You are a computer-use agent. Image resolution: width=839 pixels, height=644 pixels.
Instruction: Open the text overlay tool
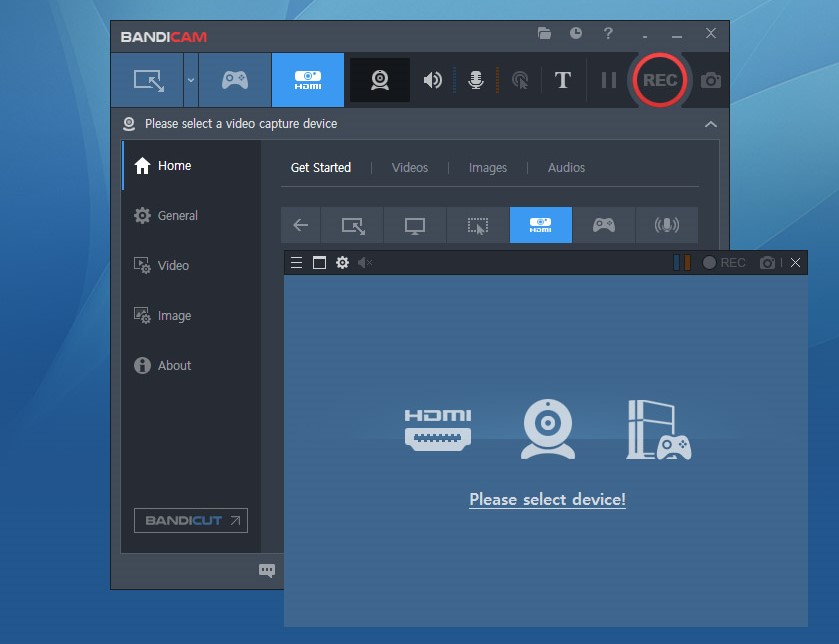click(x=562, y=80)
